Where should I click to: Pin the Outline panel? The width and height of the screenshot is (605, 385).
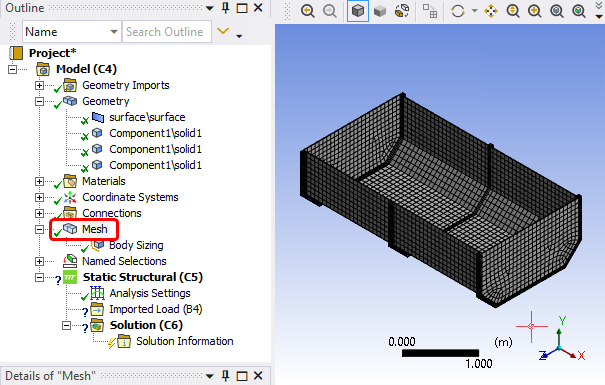(x=226, y=8)
